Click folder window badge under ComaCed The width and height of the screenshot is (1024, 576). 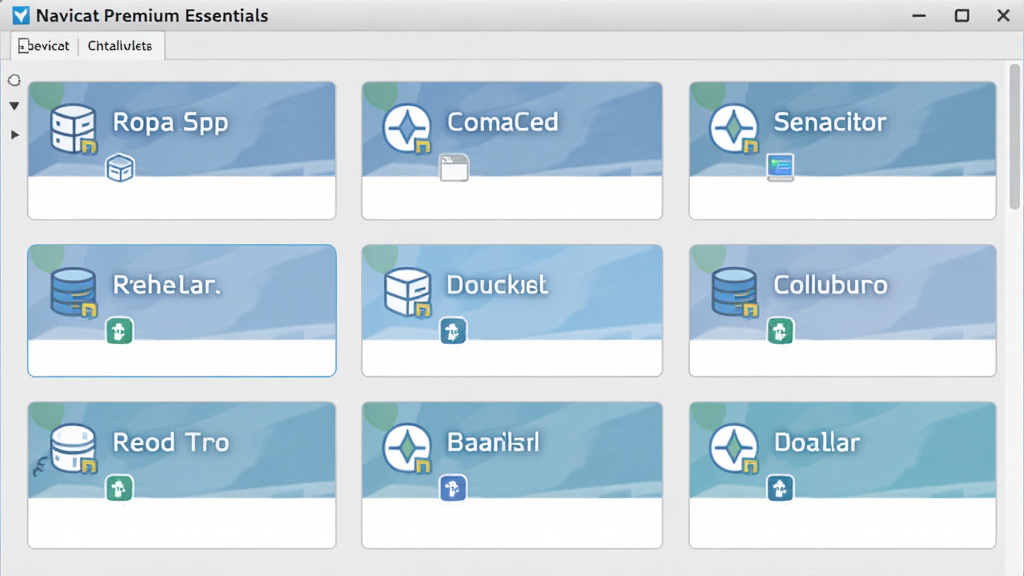pyautogui.click(x=454, y=168)
